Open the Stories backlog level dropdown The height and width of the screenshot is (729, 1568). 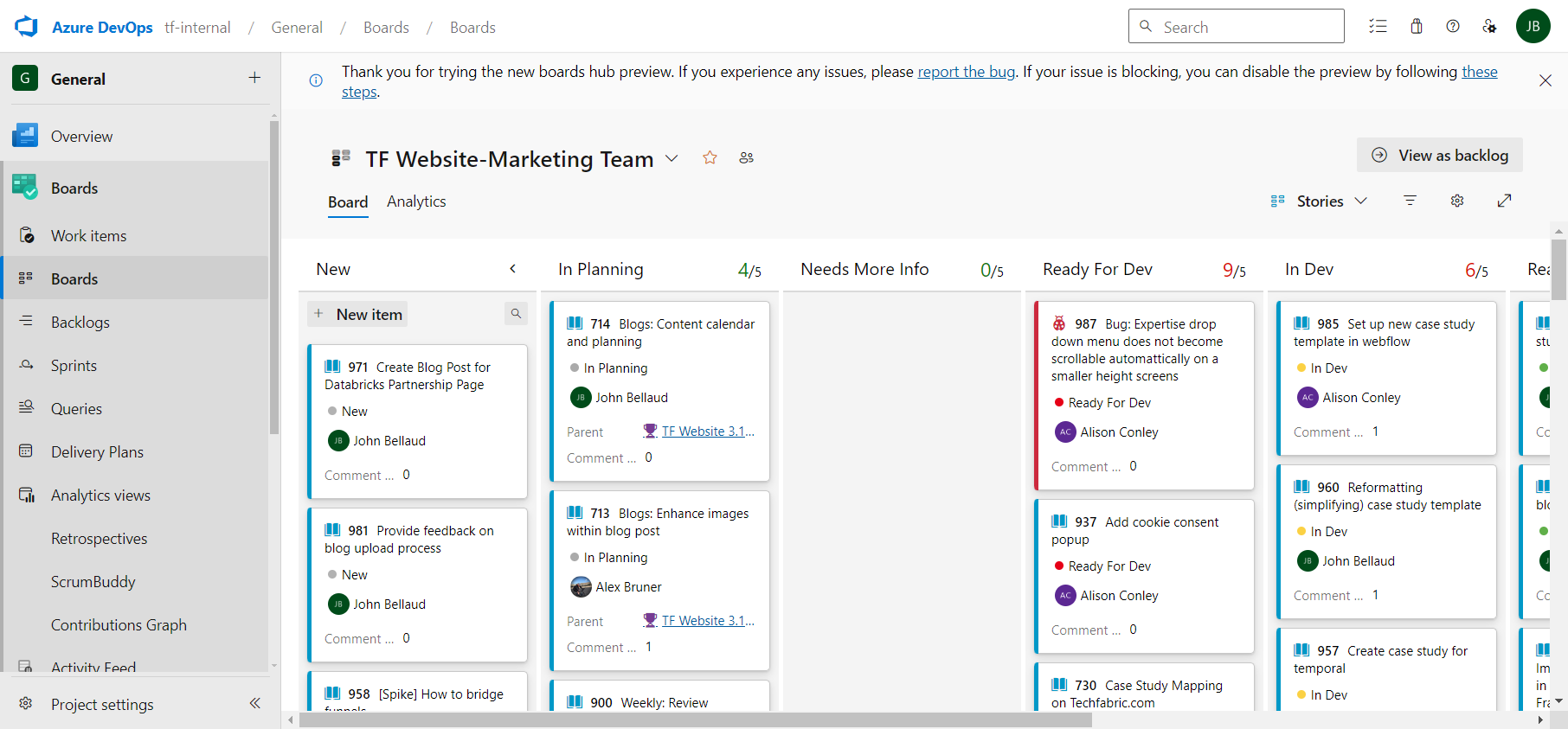pyautogui.click(x=1320, y=201)
